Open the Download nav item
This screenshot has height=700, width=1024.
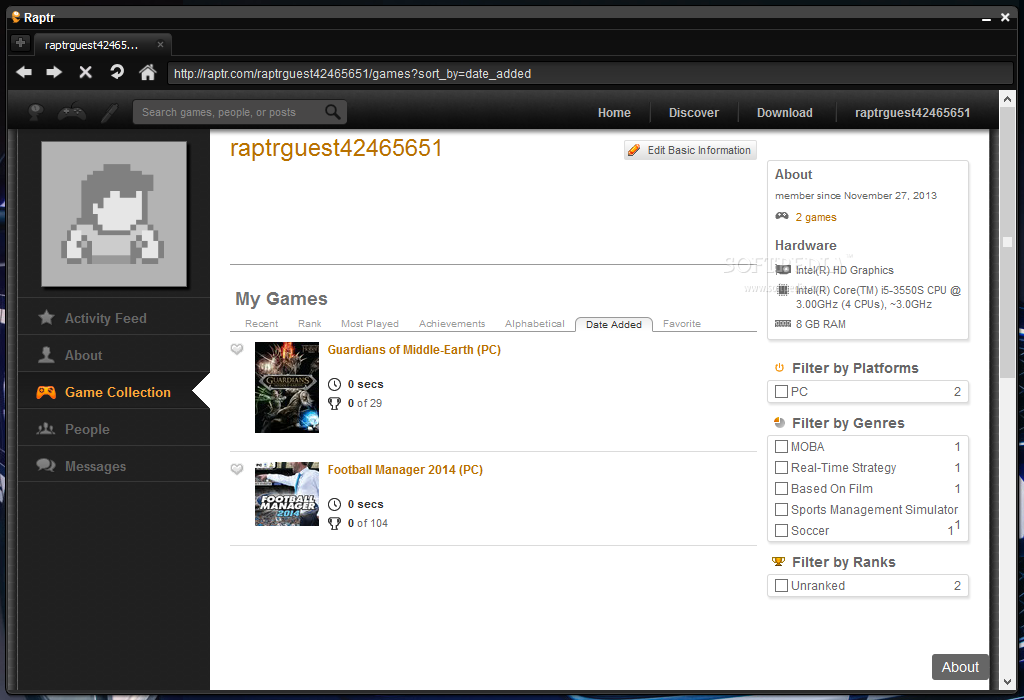pyautogui.click(x=784, y=113)
